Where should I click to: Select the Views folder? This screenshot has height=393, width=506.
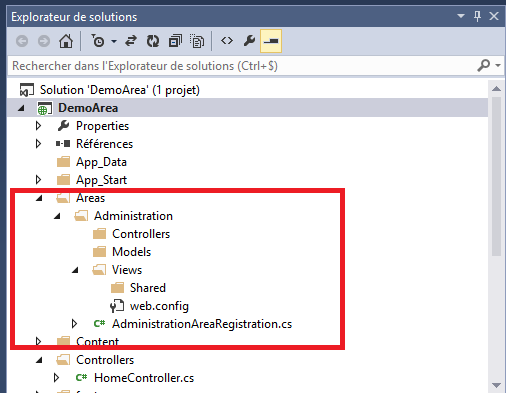(127, 270)
